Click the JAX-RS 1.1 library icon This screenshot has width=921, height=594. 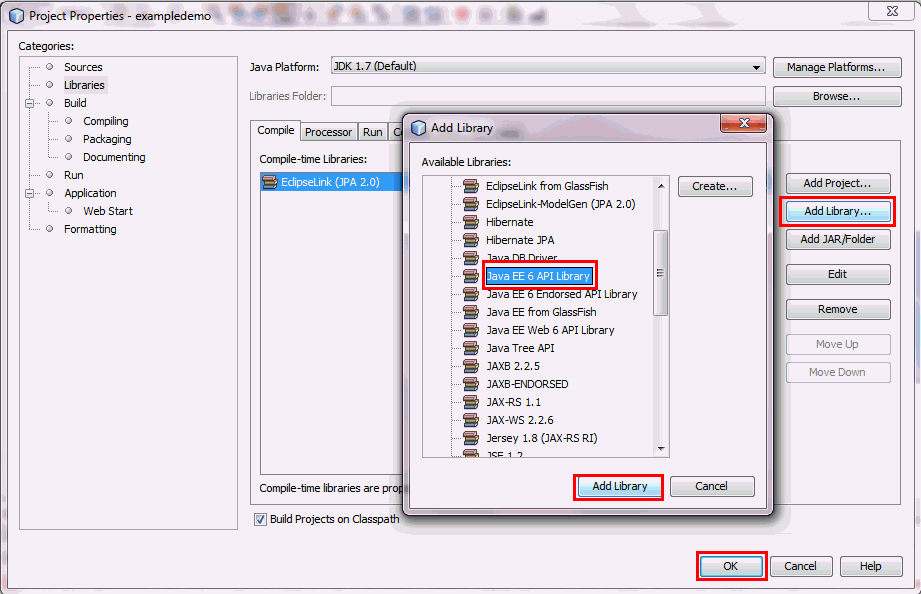click(470, 402)
